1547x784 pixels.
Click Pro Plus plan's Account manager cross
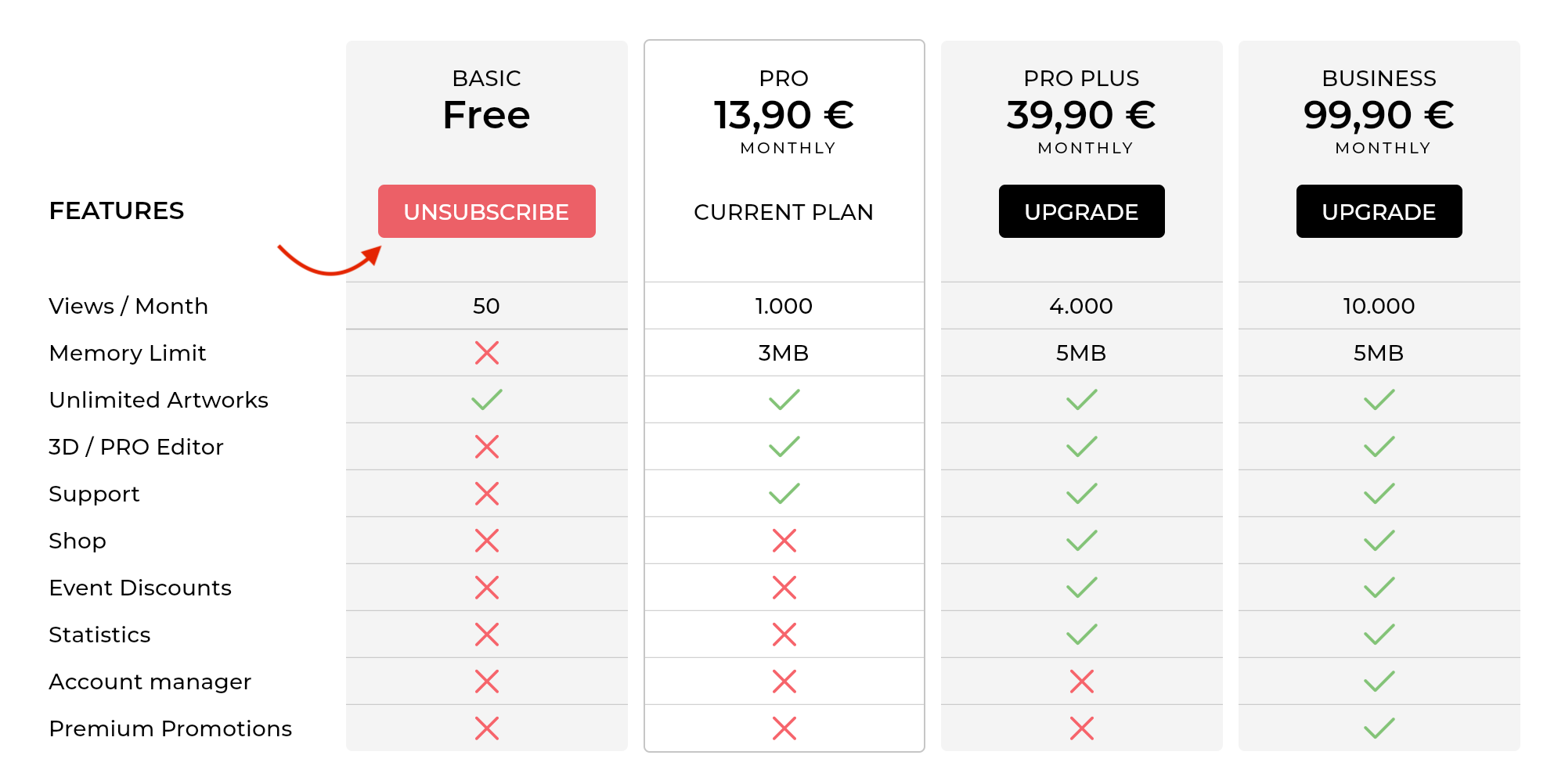click(x=1082, y=682)
